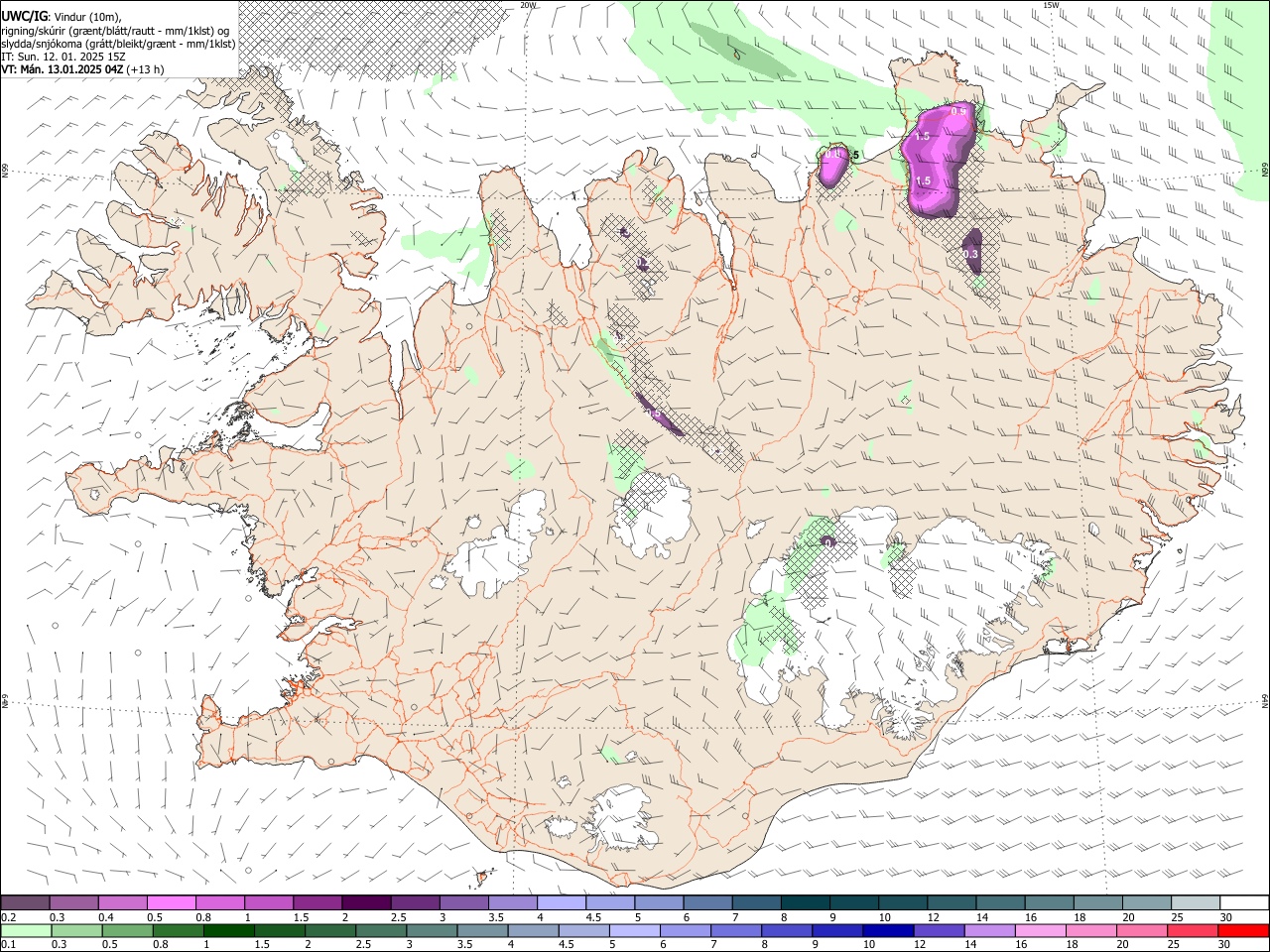Click the '(+13 h)' forecast offset text
The width and height of the screenshot is (1270, 952).
(x=146, y=69)
